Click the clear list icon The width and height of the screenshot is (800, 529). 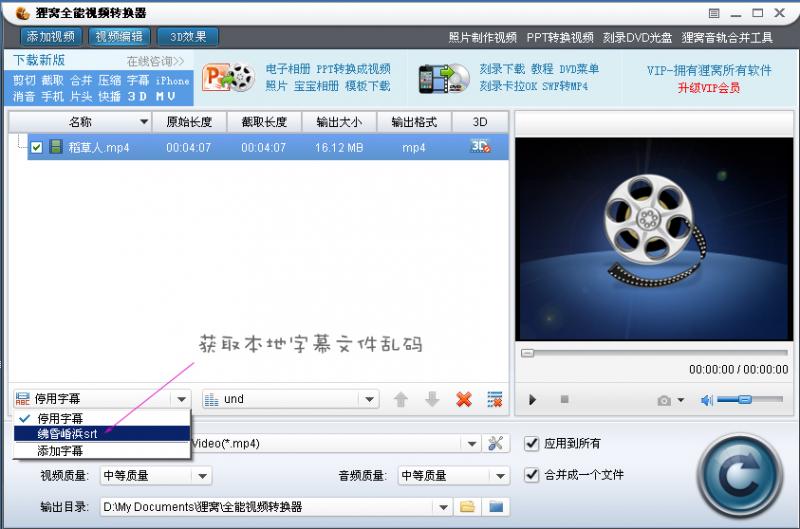click(x=495, y=399)
